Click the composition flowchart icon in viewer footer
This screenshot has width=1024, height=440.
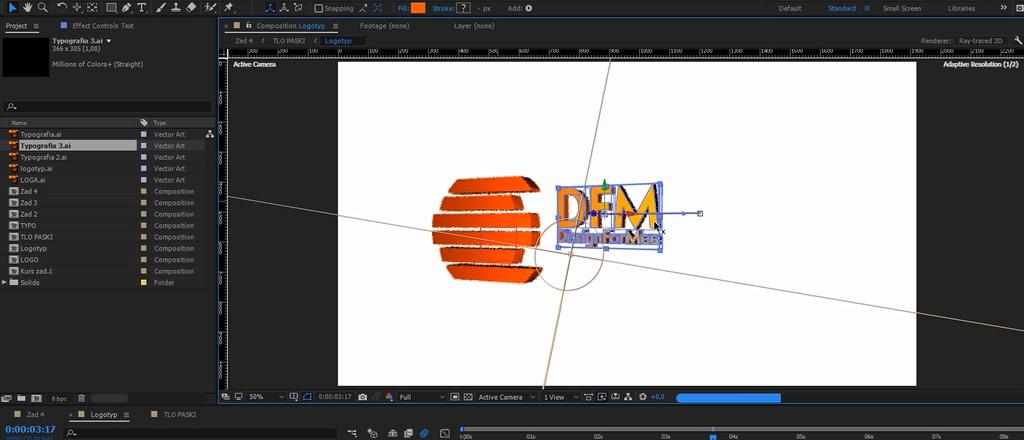pos(628,397)
